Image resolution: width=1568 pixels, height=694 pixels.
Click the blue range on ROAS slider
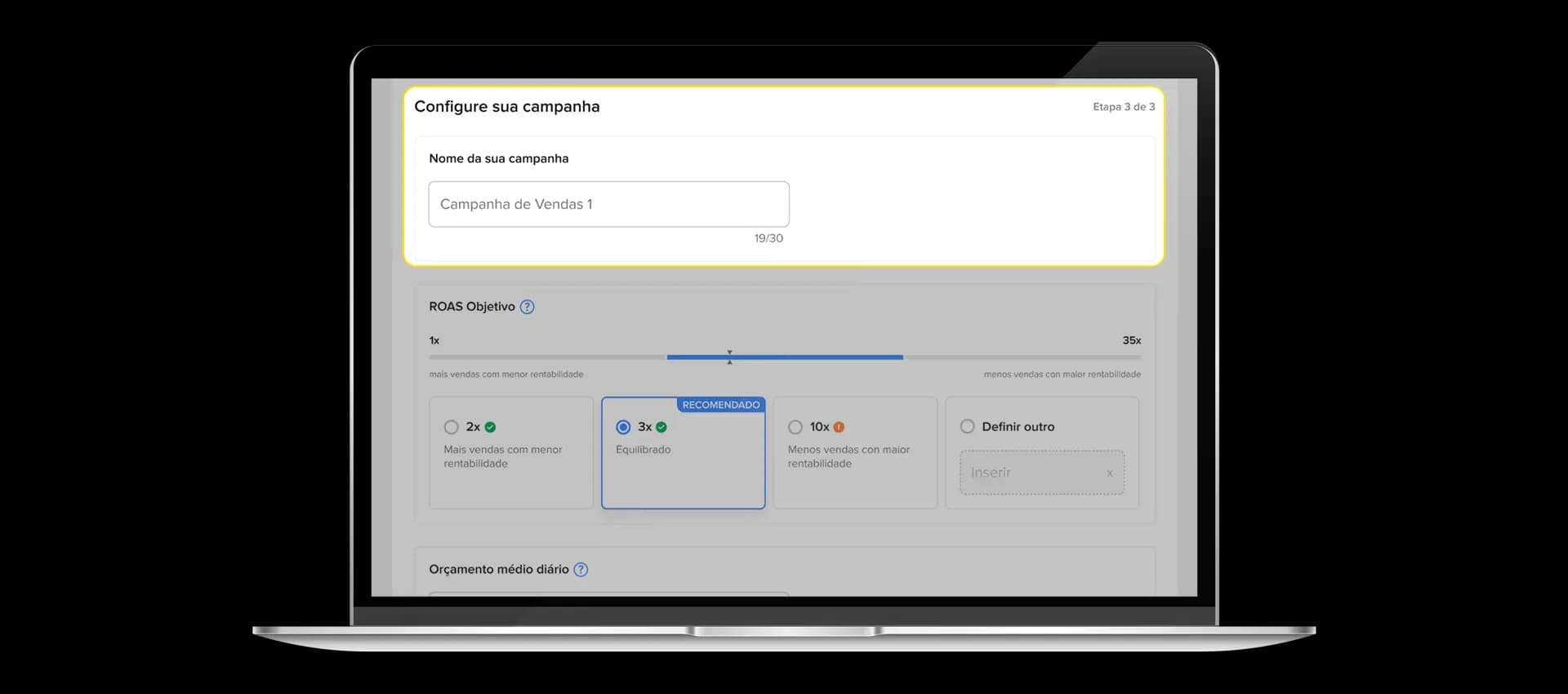coord(785,357)
